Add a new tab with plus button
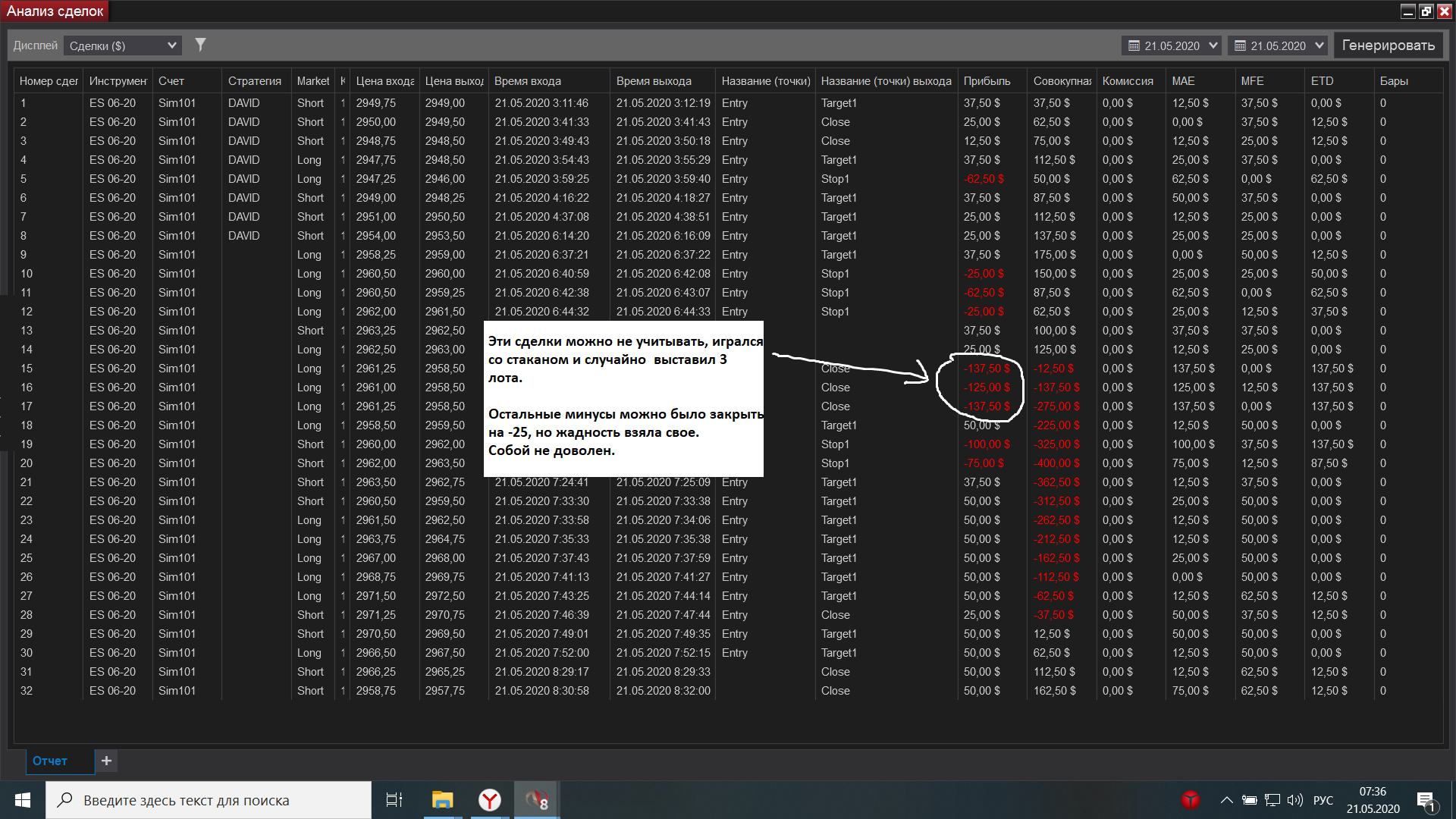The height and width of the screenshot is (819, 1456). coord(107,761)
